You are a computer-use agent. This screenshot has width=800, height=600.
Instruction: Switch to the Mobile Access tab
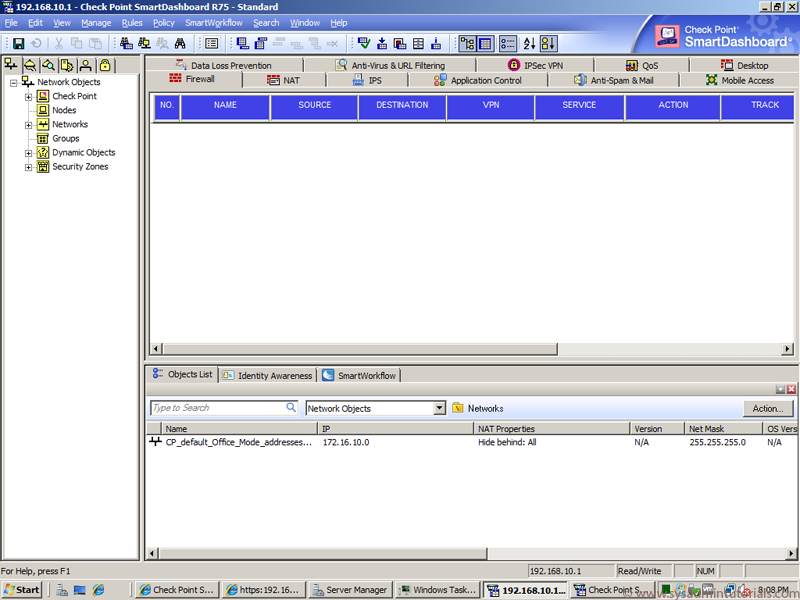[x=740, y=81]
